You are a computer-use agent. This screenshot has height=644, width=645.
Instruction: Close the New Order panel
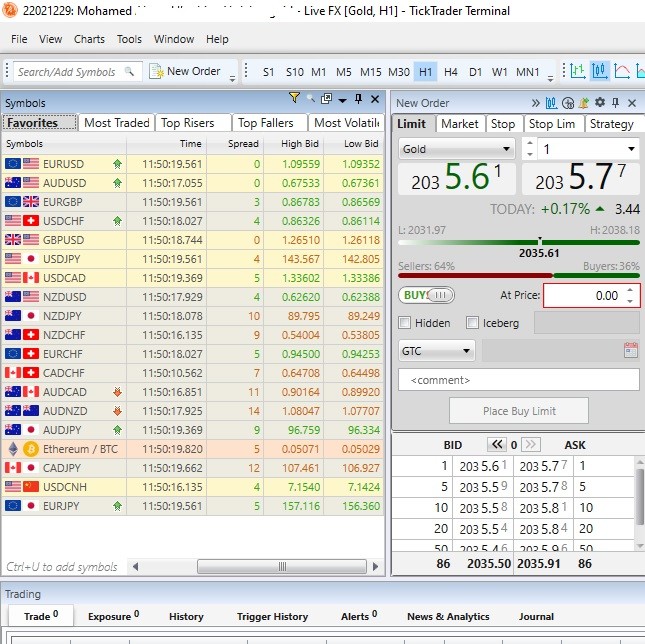tap(632, 103)
